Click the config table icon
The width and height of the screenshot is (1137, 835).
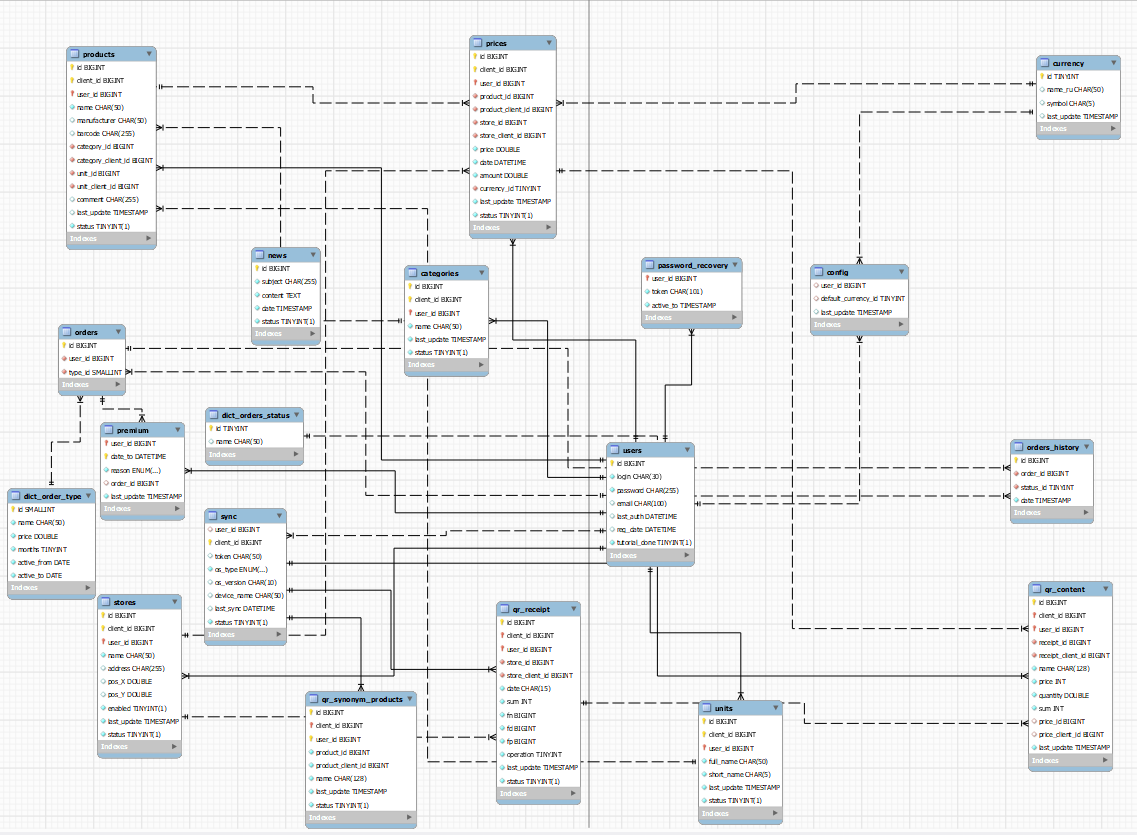pos(819,273)
